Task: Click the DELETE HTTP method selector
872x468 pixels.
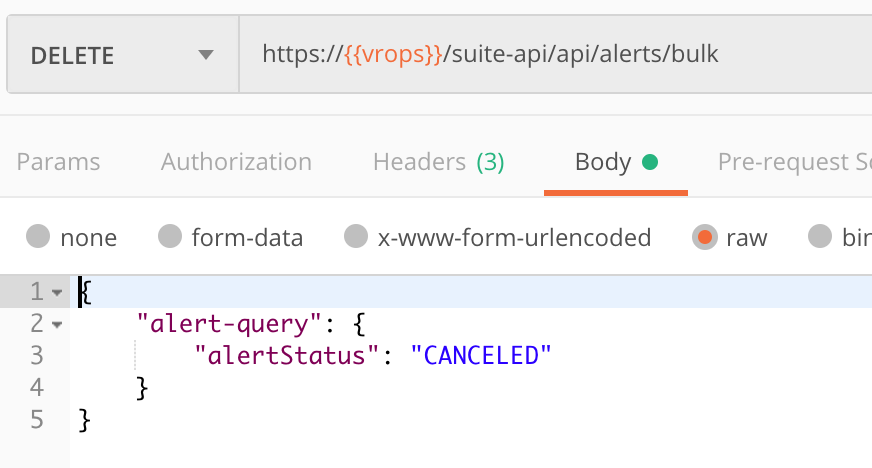Action: pos(123,54)
